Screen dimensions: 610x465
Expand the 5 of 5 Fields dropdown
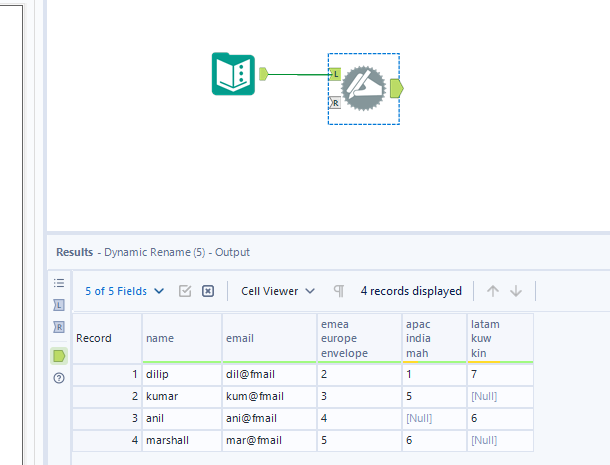click(x=125, y=291)
